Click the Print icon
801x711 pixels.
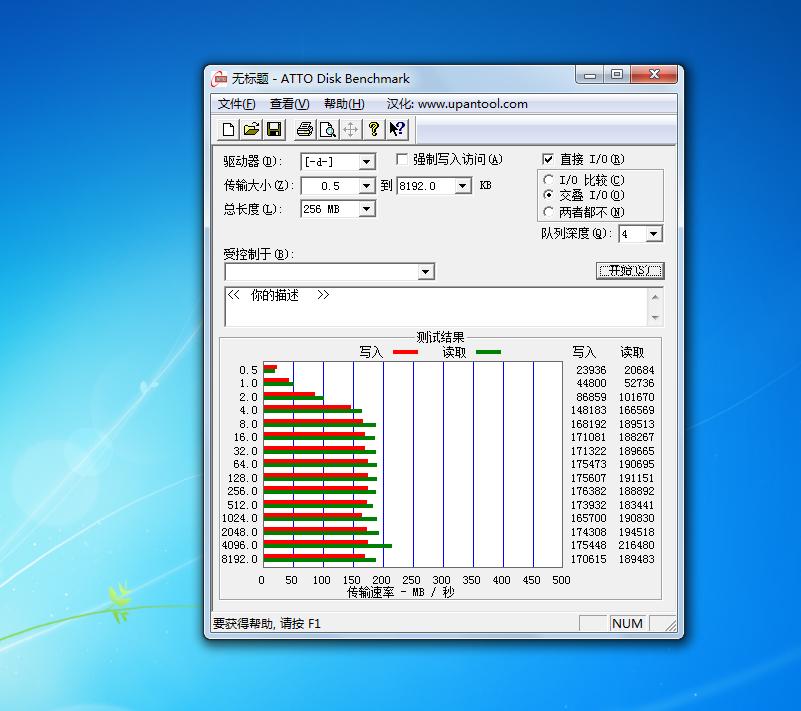304,129
